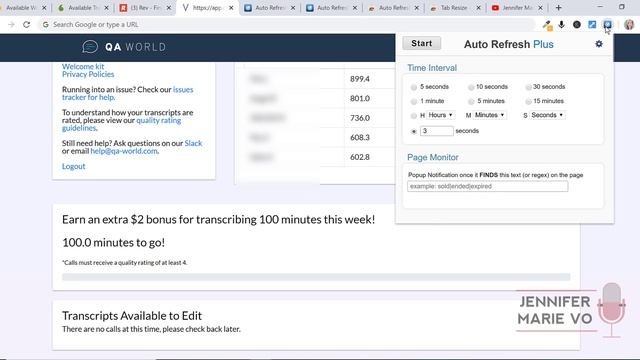Viewport: 640px width, 360px height.
Task: Open the quality rating guidelines link
Action: coord(121,124)
